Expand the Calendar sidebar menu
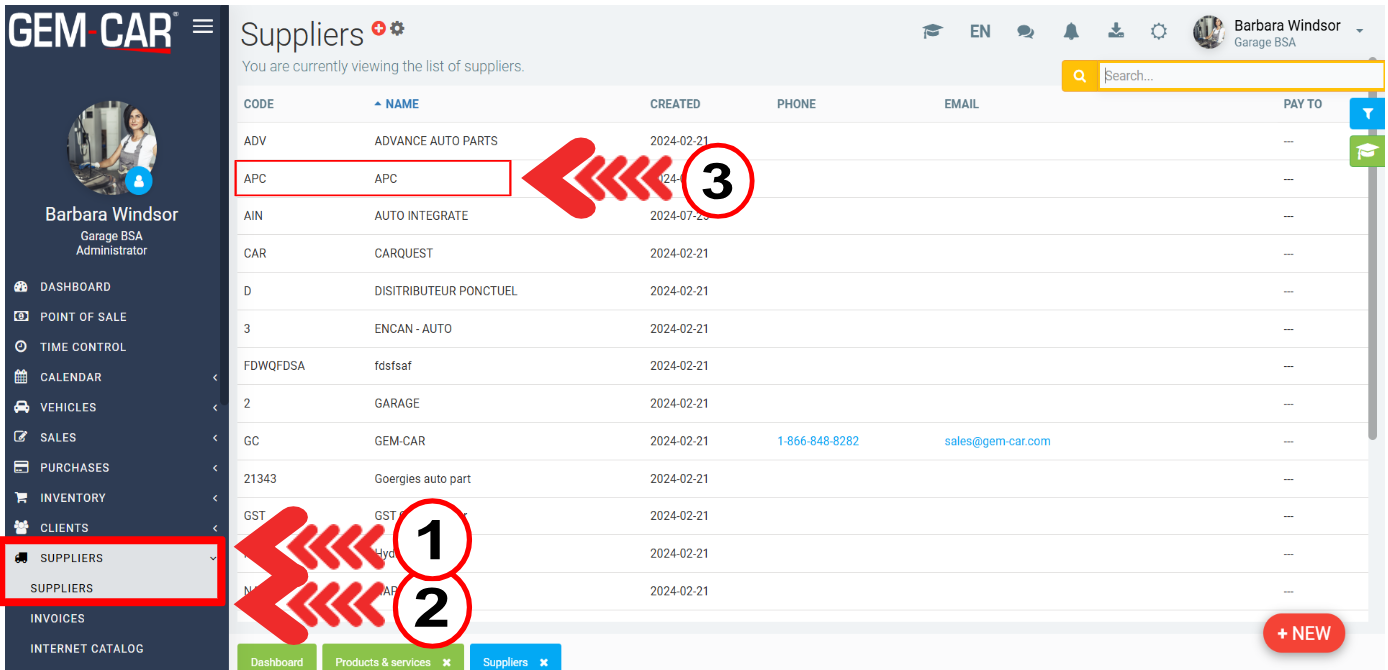 70,377
